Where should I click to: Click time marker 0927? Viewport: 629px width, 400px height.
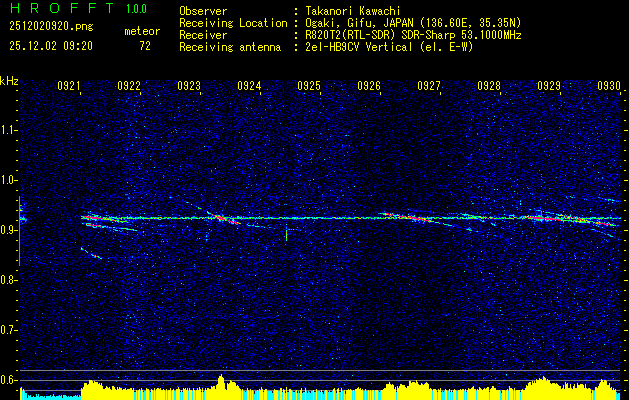pos(429,85)
